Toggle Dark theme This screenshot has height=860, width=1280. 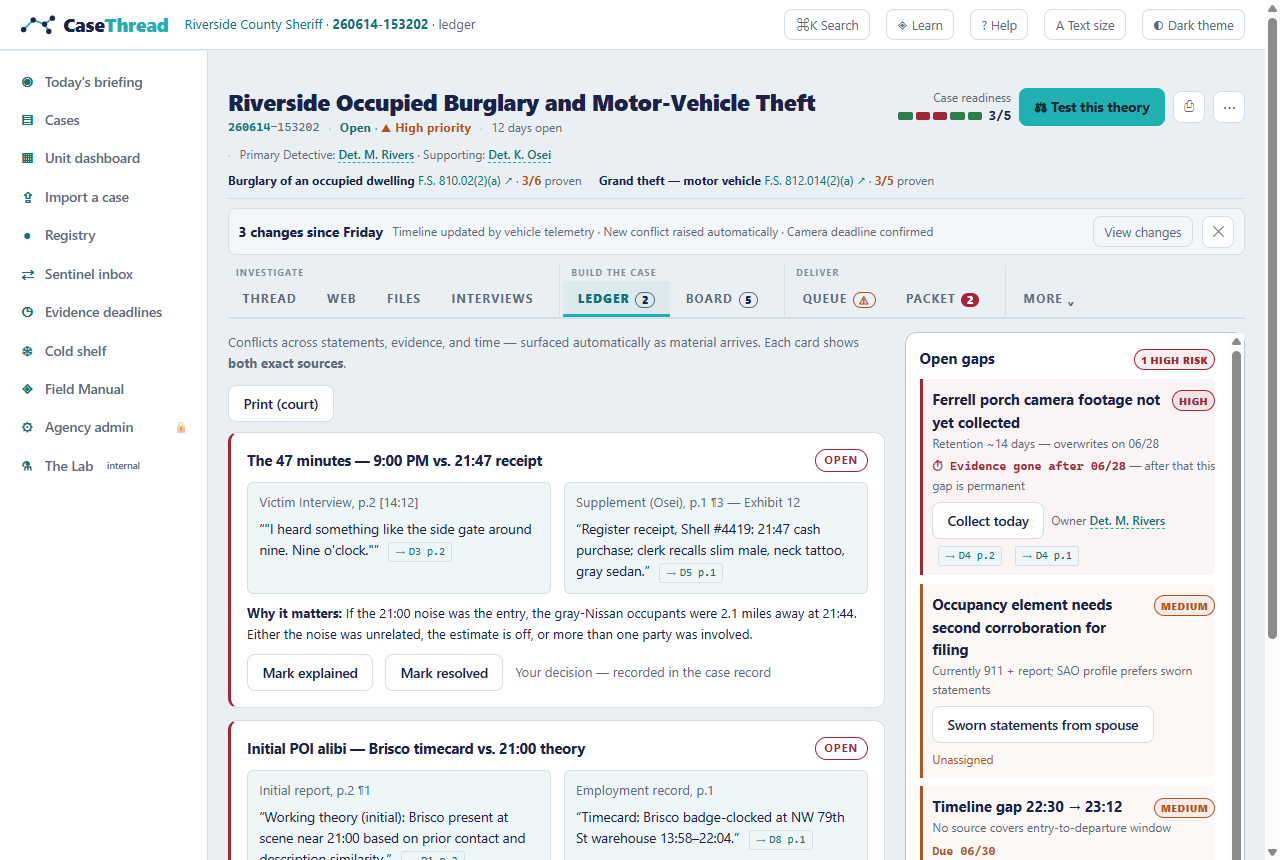click(x=1193, y=25)
